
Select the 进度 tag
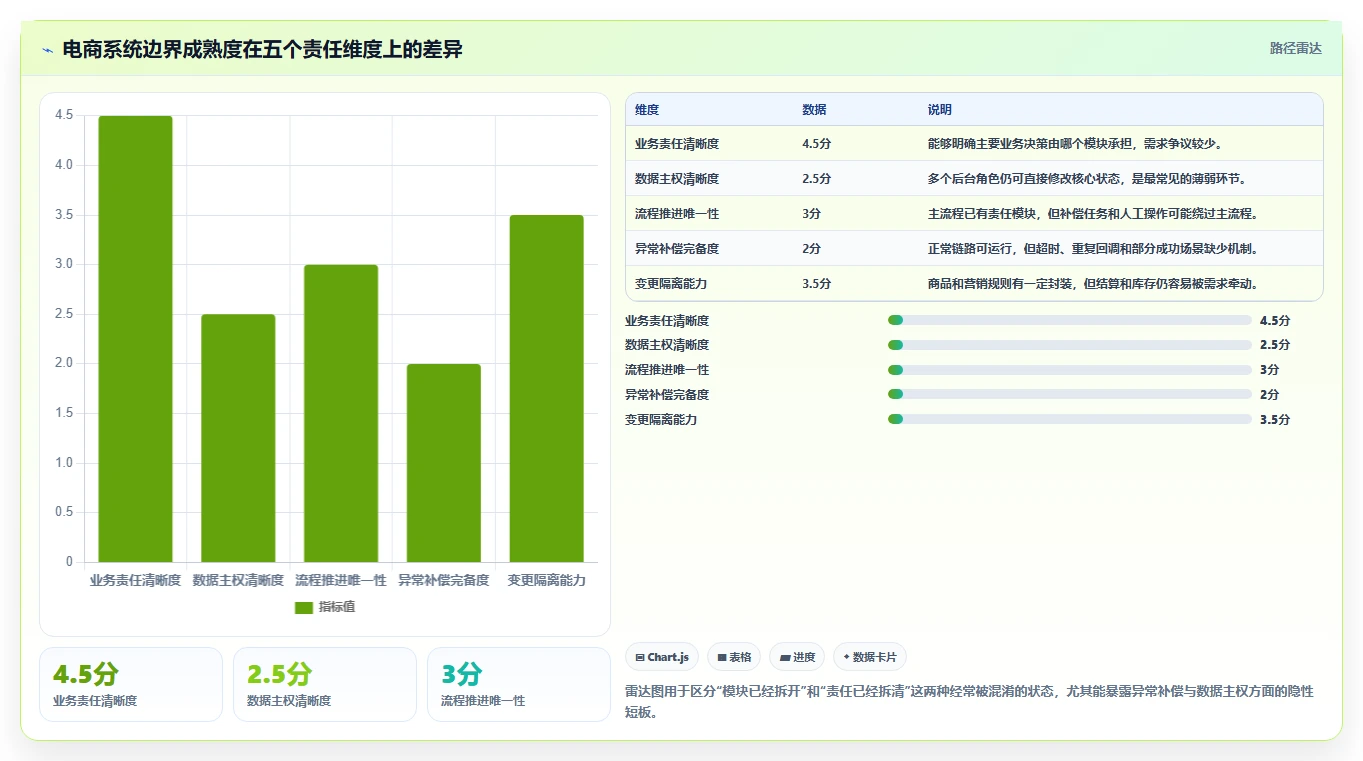click(797, 657)
